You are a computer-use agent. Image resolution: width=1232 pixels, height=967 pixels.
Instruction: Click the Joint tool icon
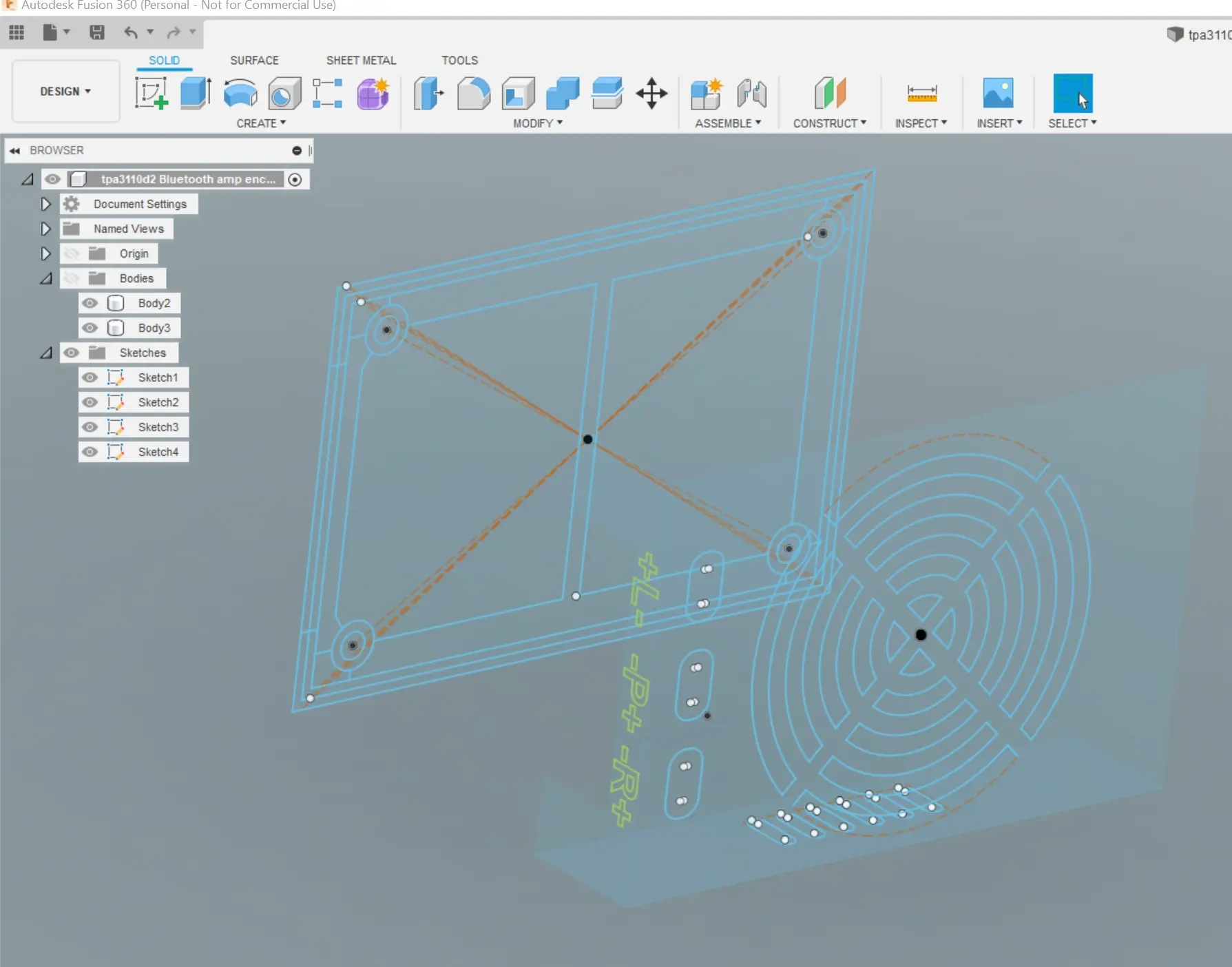tap(751, 93)
